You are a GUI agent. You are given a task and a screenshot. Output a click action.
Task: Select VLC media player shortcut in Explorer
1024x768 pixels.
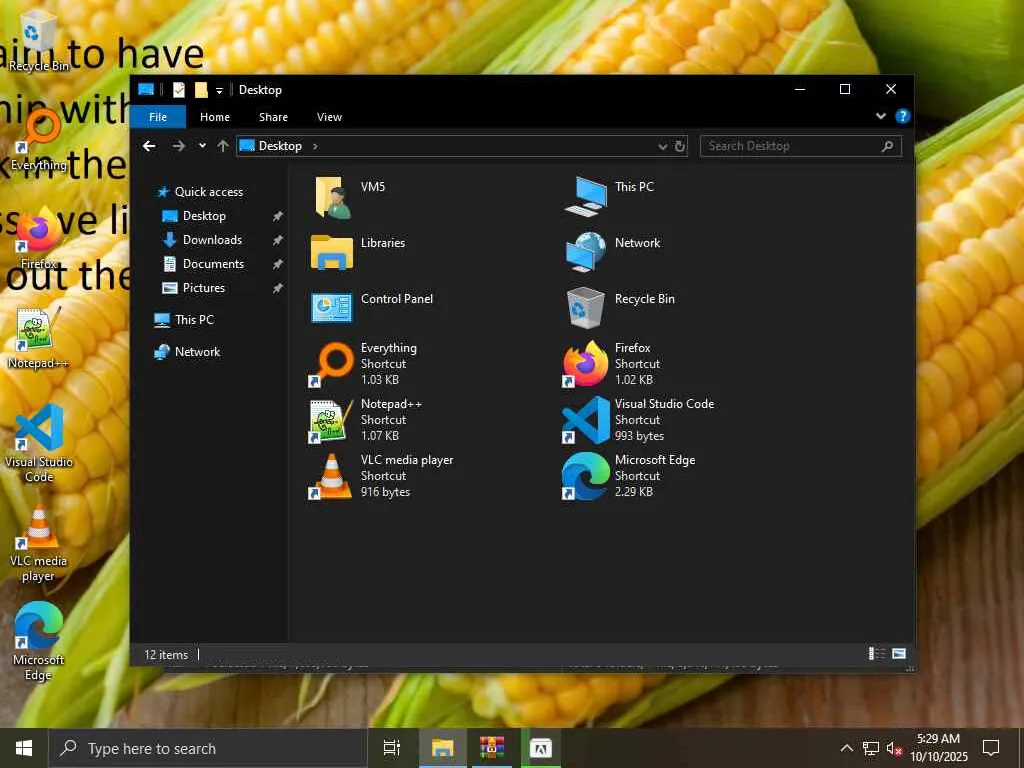[x=381, y=476]
